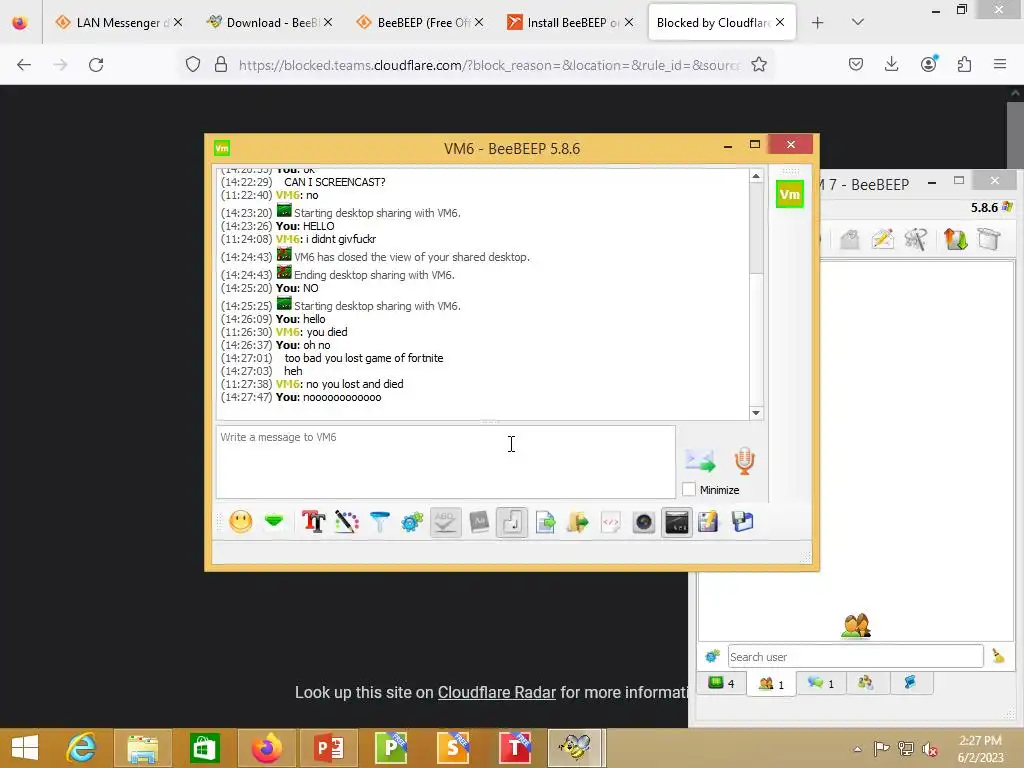Open the Windows Start button
Screen dimensions: 1024x768
pyautogui.click(x=25, y=748)
